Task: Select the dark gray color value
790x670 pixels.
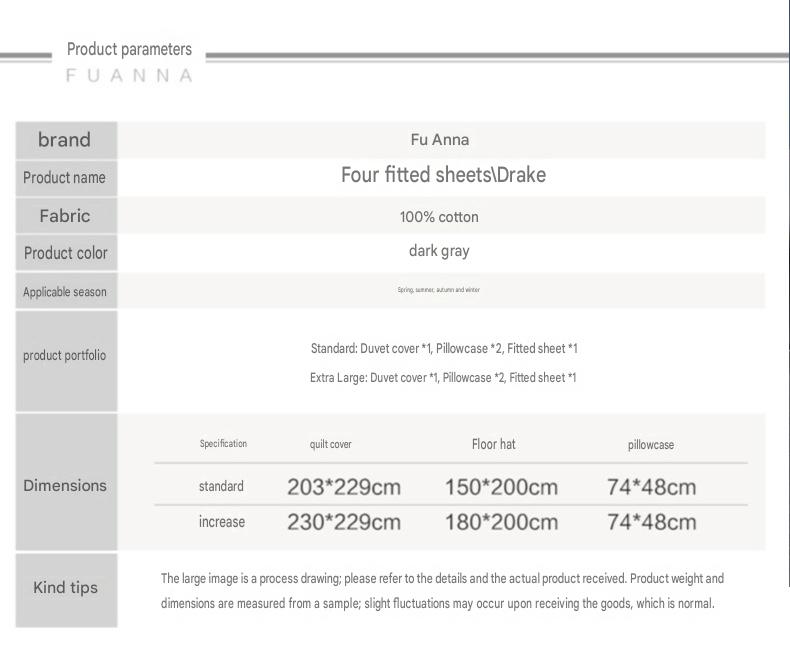Action: (x=439, y=251)
